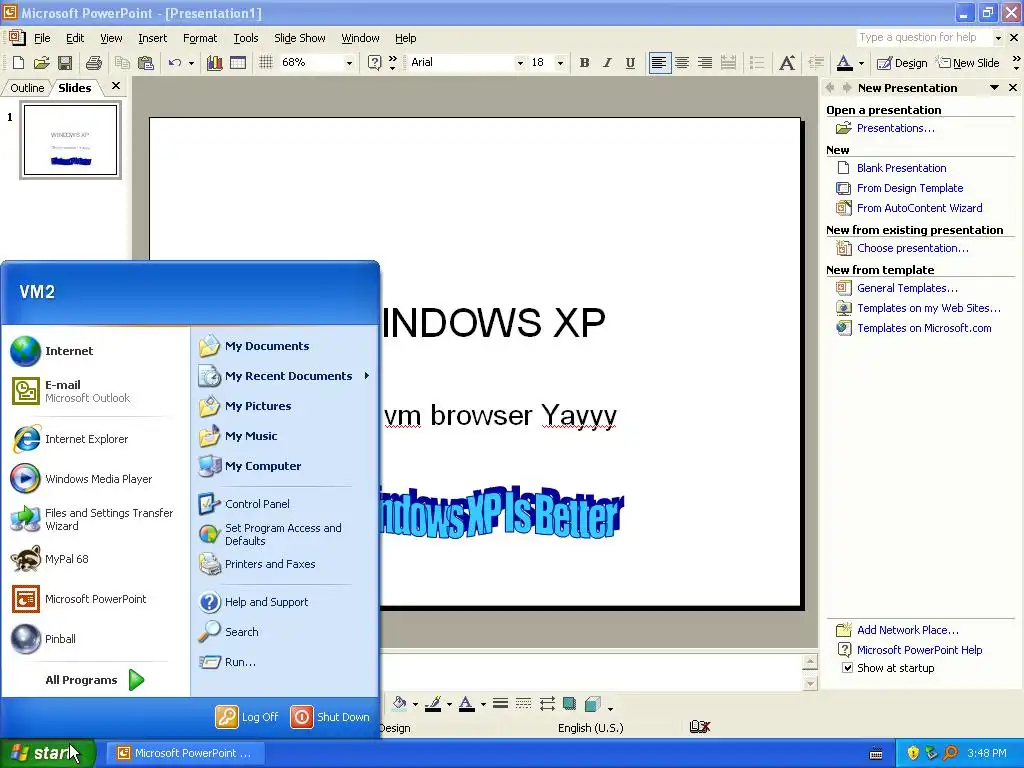Save the presentation with the floppy icon
Screen dimensions: 1024x768
tap(65, 63)
